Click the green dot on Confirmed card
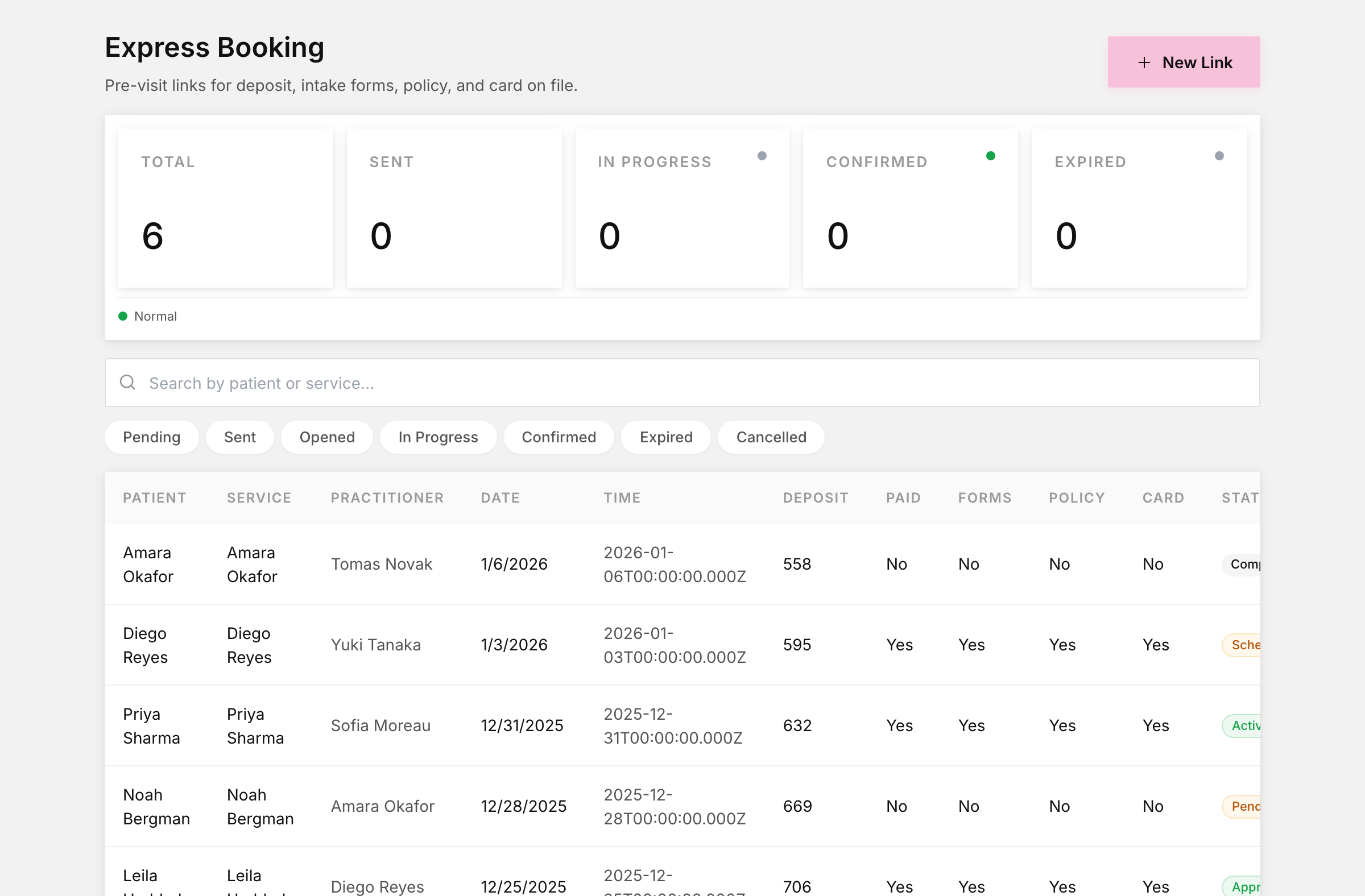 click(x=991, y=156)
